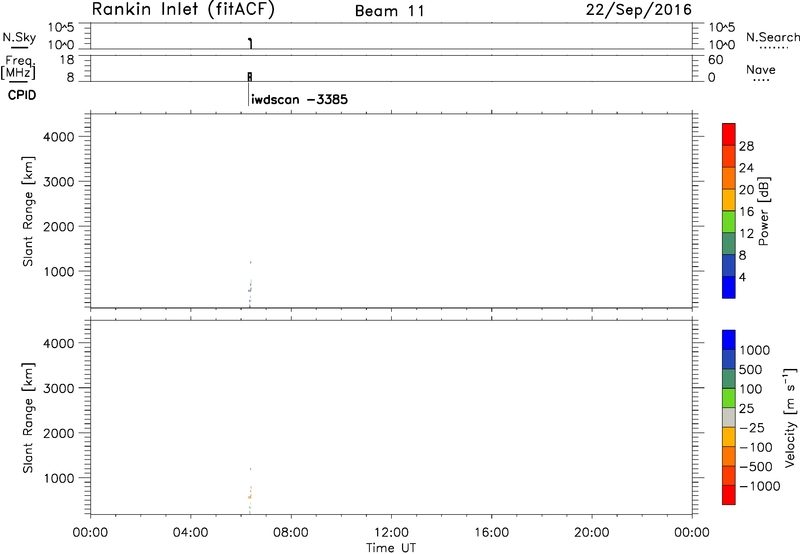Select the teal 8–12 dB Power colorbar segment
800x554 pixels.
click(729, 244)
